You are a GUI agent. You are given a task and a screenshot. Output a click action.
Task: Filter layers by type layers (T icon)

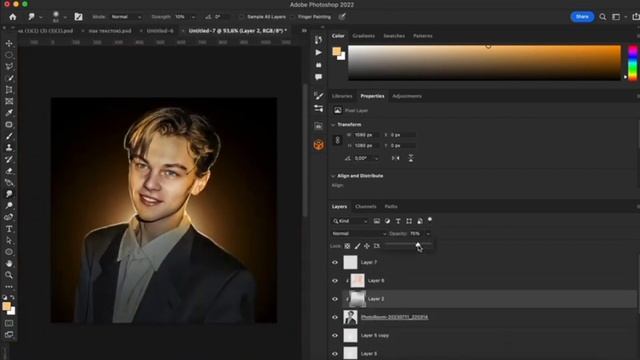click(398, 221)
